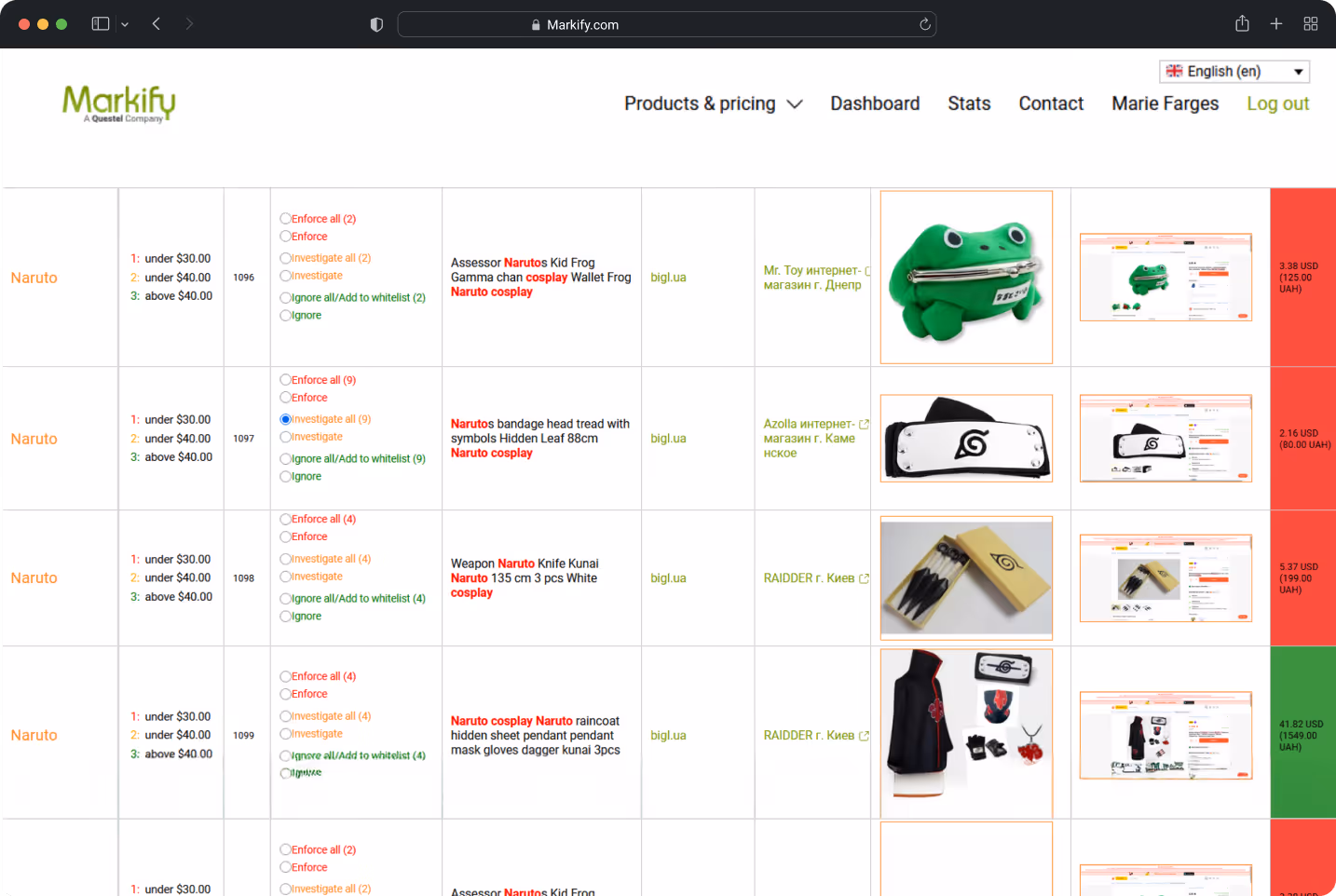This screenshot has height=896, width=1336.
Task: Open bigl.ua link in row 1097
Action: [x=668, y=439]
